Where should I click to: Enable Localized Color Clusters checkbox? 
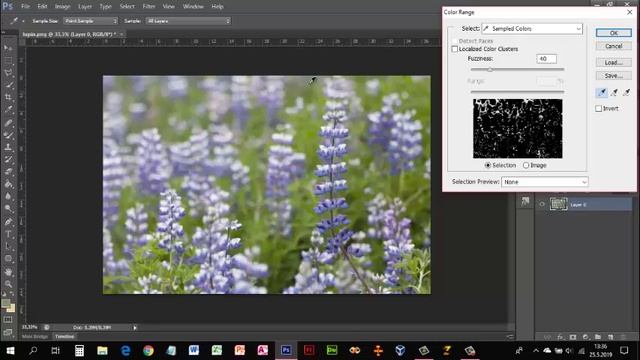click(x=454, y=49)
